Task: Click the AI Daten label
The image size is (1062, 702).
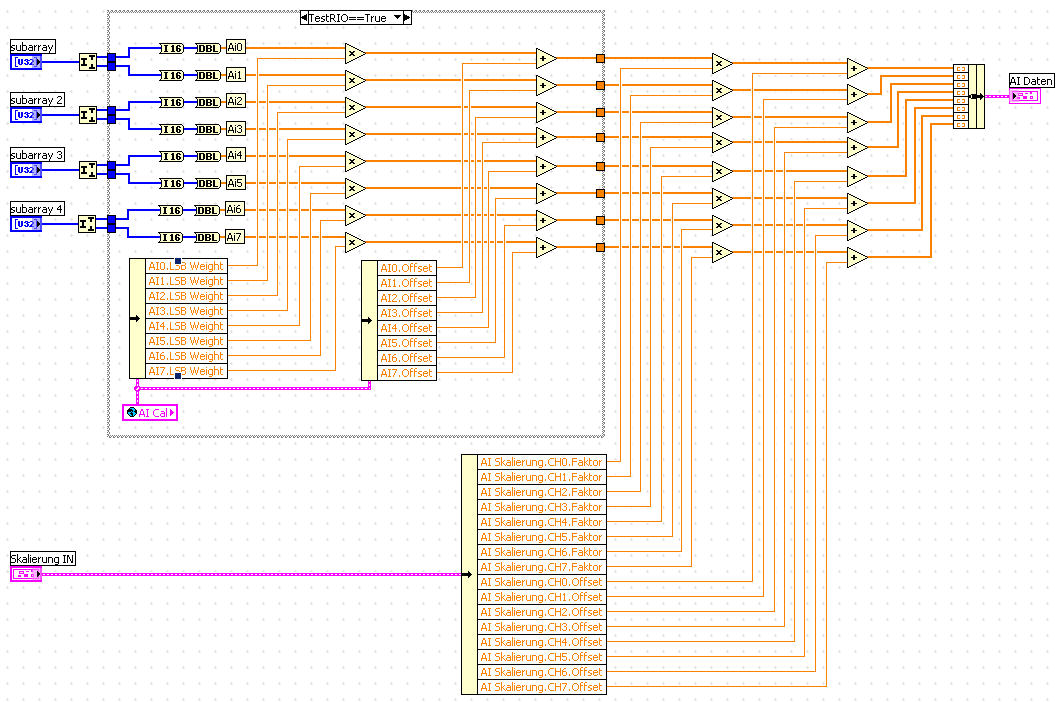Action: pos(1032,81)
